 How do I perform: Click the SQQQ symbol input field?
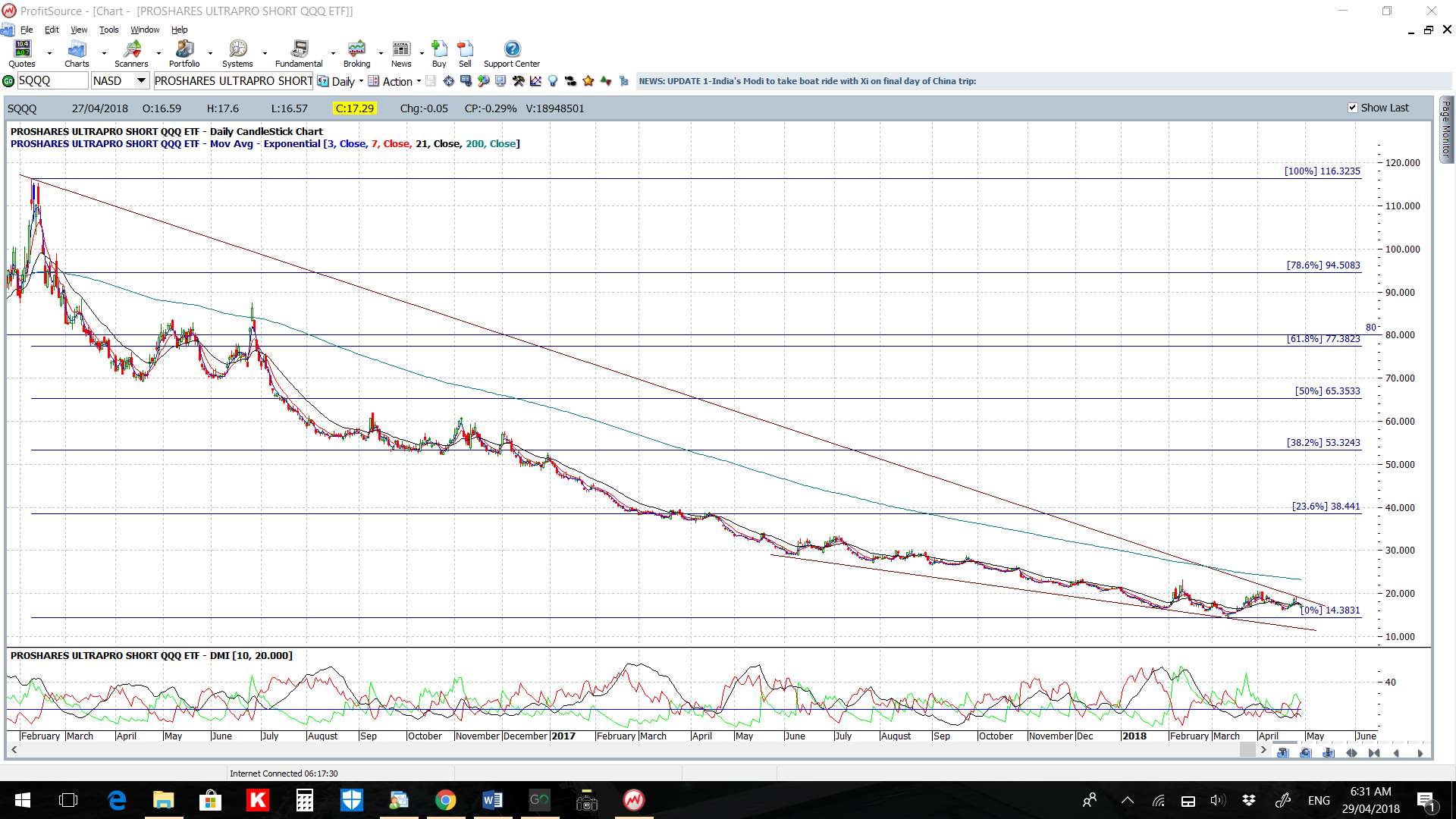(x=52, y=80)
